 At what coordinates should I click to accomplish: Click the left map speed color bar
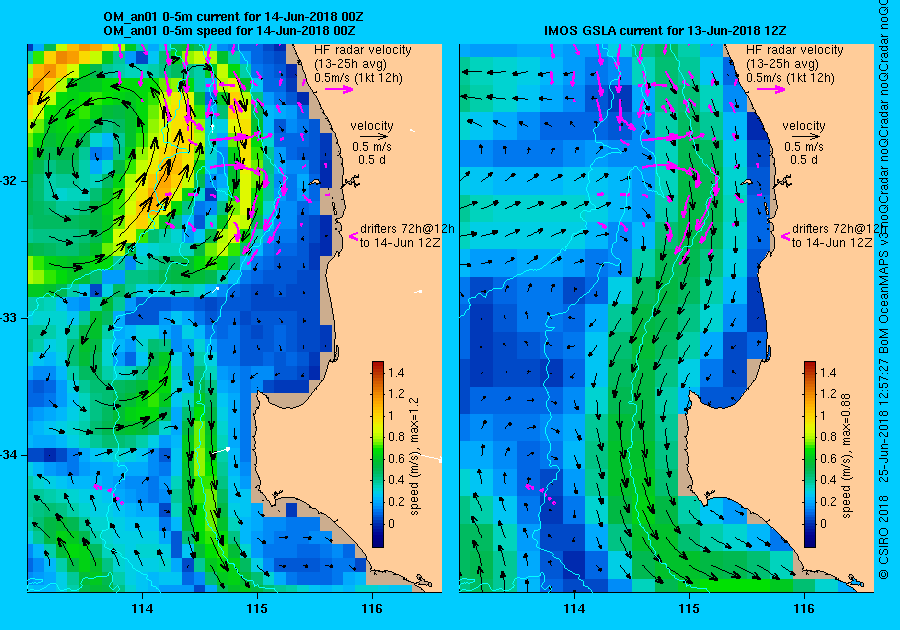tap(378, 454)
